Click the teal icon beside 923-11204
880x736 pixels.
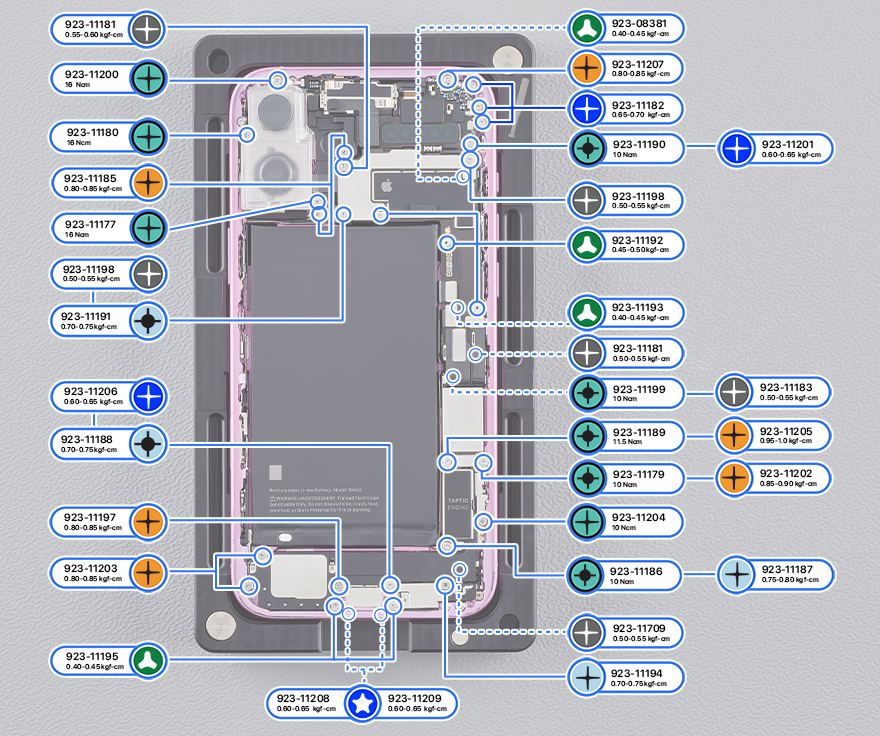point(585,520)
